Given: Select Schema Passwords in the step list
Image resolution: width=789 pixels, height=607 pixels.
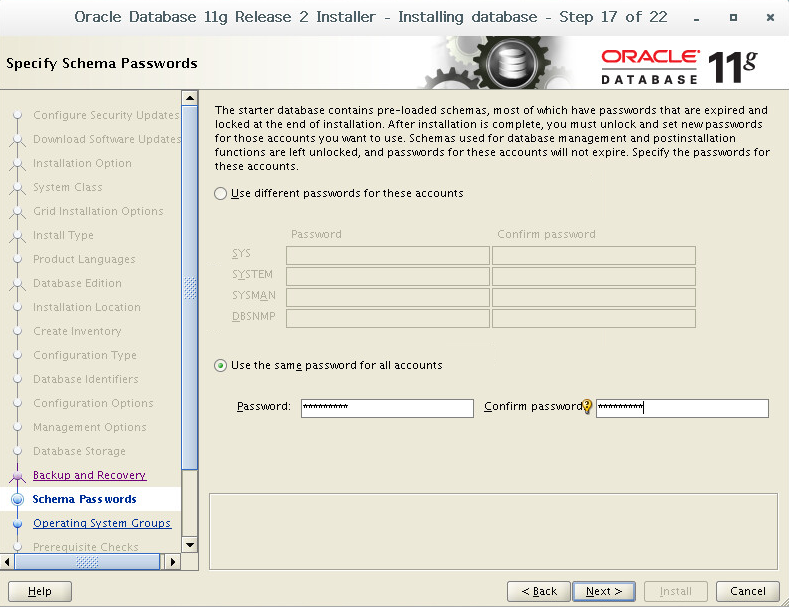Looking at the screenshot, I should pyautogui.click(x=85, y=499).
